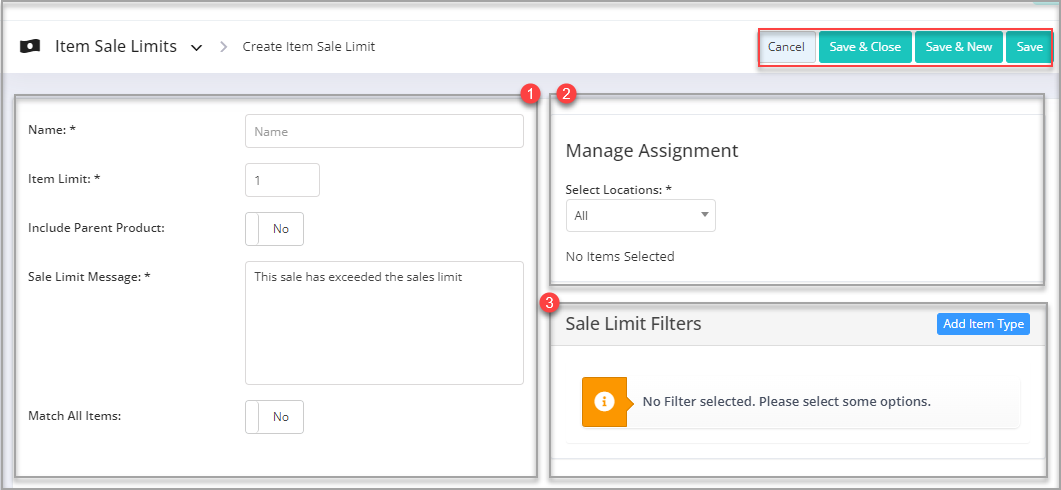Open the Select Locations dropdown
Image resolution: width=1061 pixels, height=490 pixels.
[640, 215]
